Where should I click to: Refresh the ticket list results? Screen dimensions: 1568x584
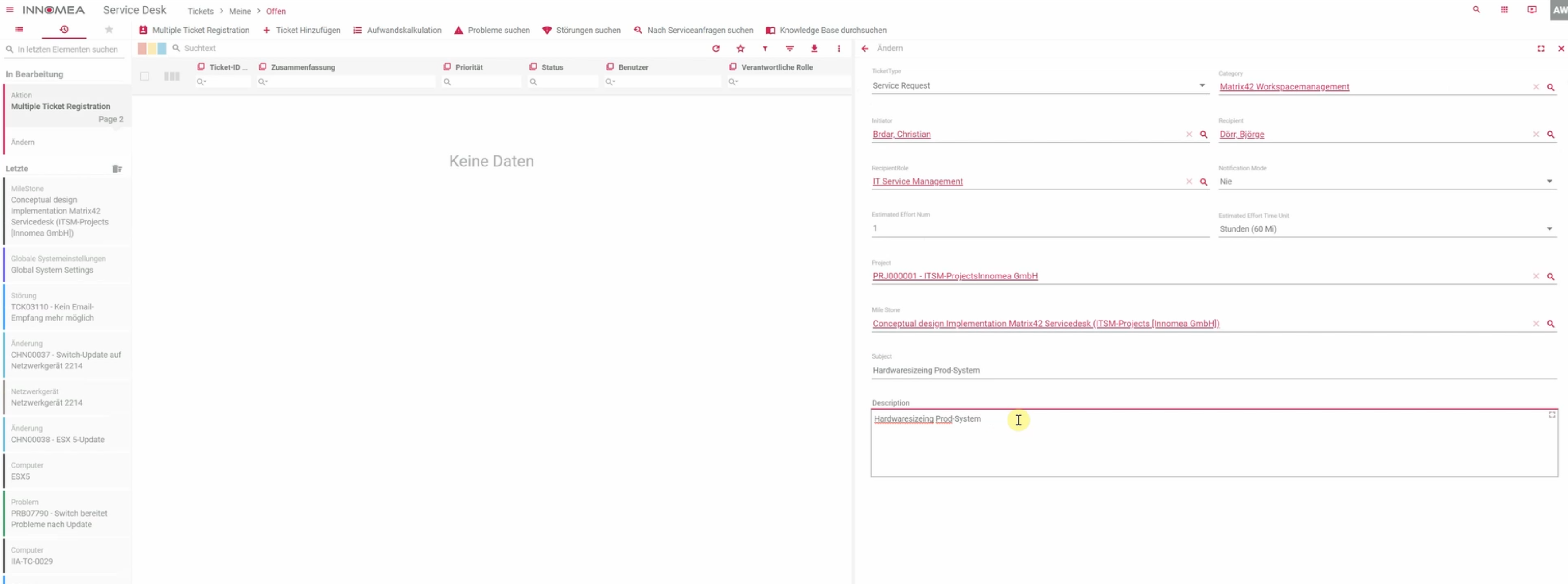coord(716,49)
